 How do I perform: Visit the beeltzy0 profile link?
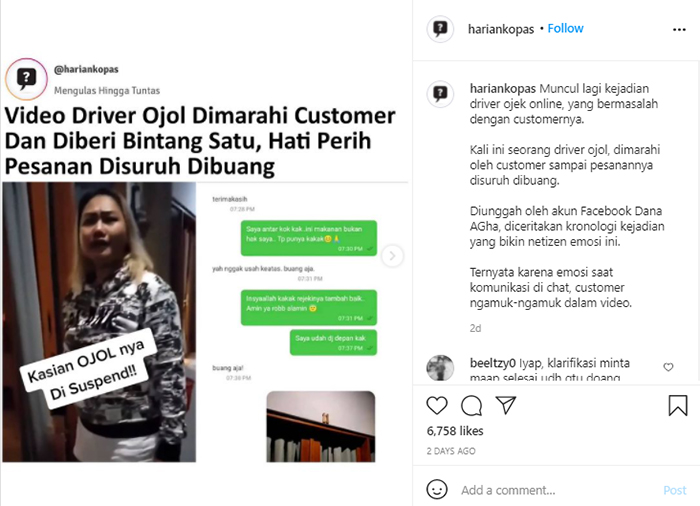click(x=492, y=363)
